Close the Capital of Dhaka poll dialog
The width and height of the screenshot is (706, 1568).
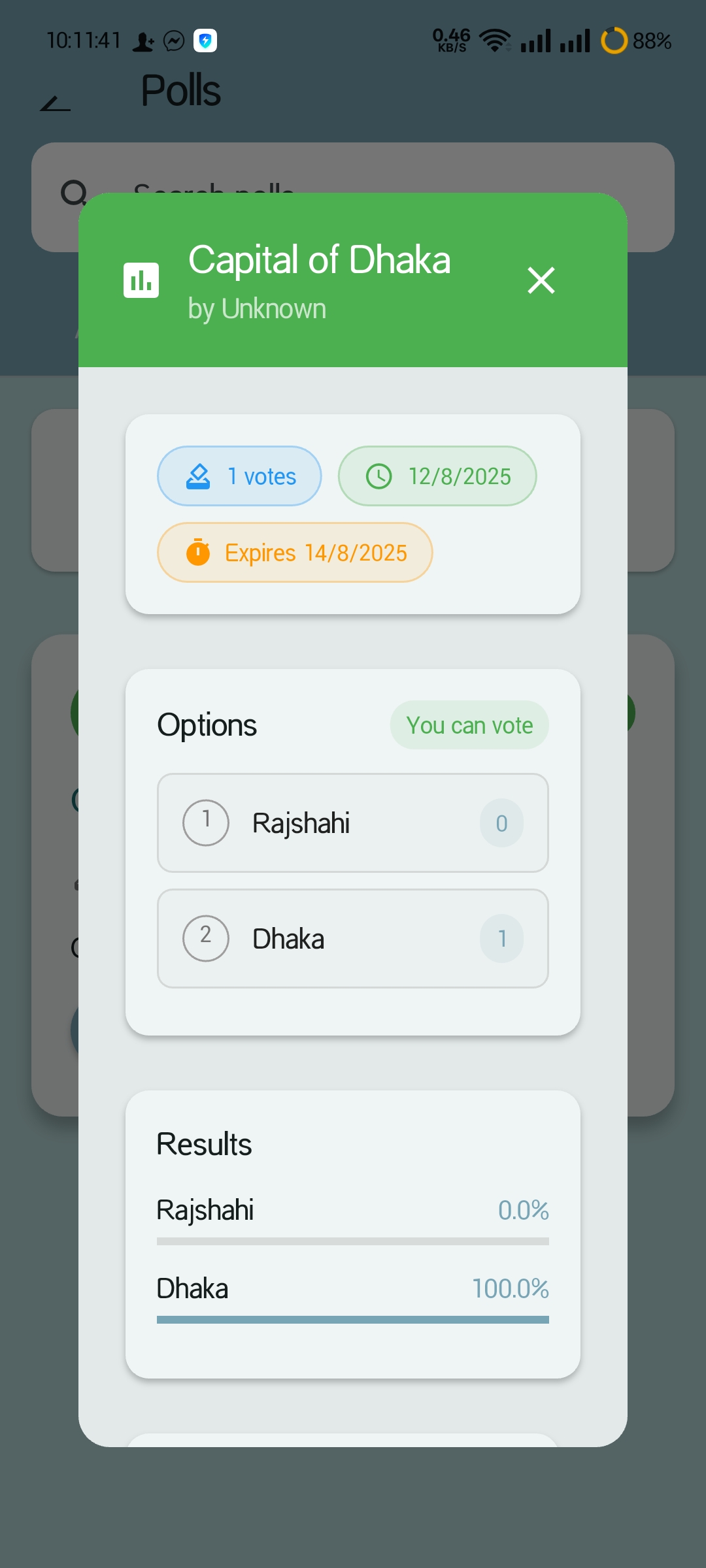[x=541, y=280]
